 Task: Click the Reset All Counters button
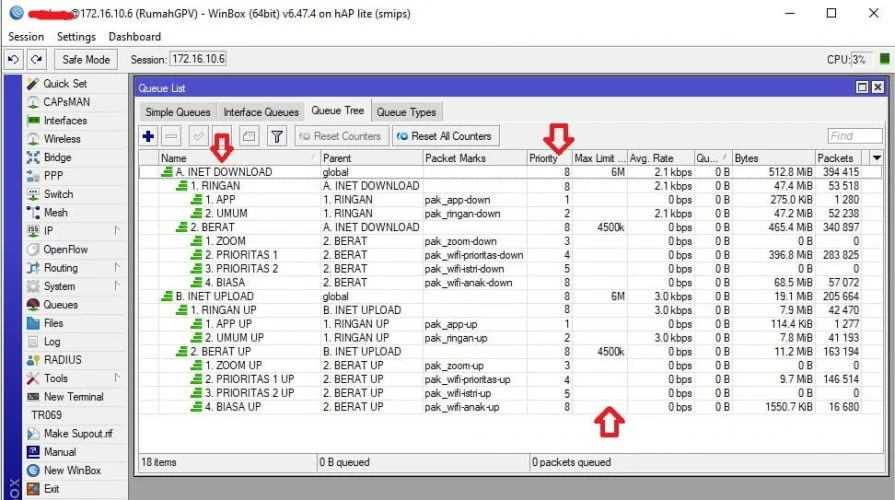click(443, 136)
